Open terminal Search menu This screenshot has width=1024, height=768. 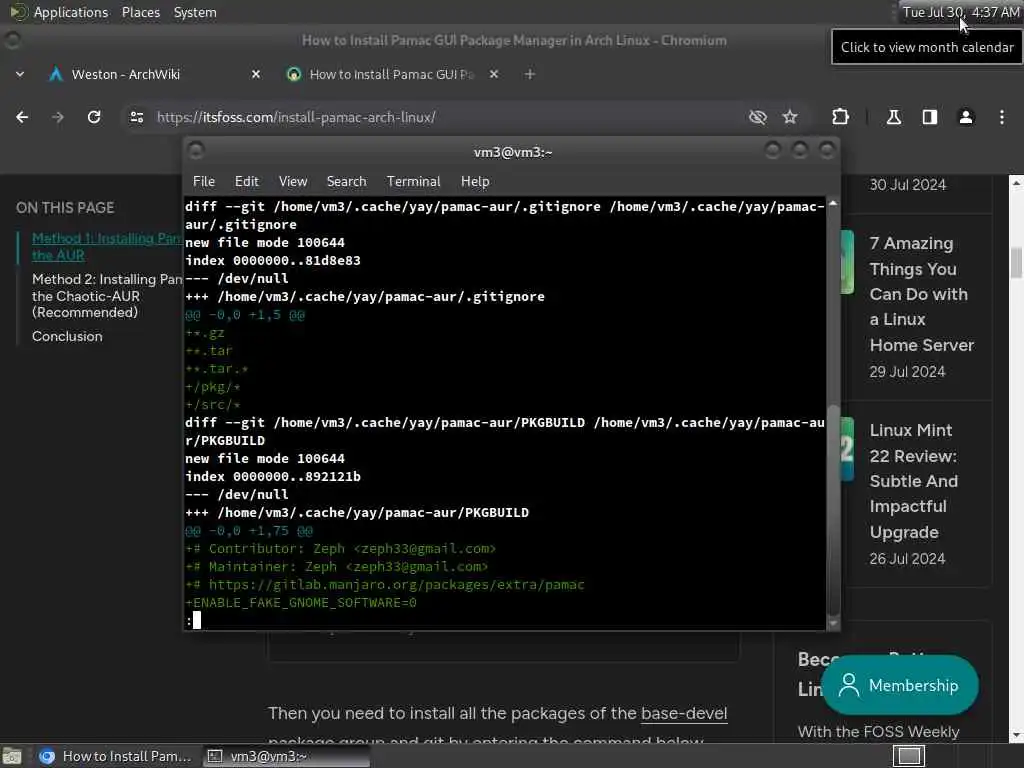tap(347, 182)
